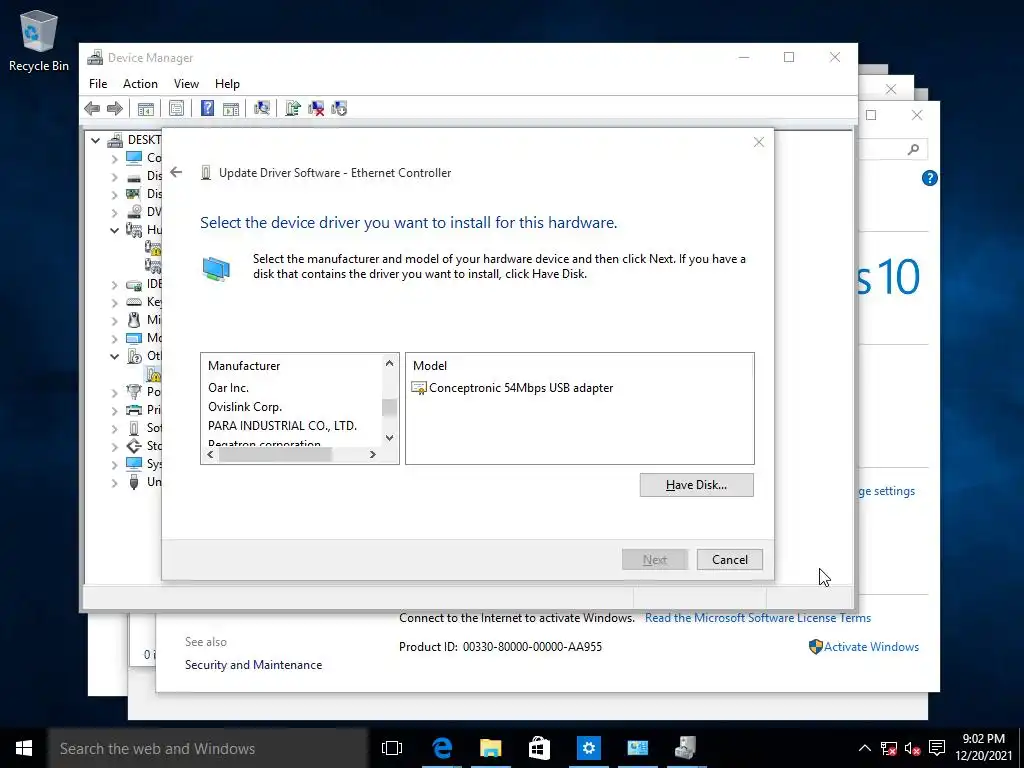This screenshot has width=1024, height=768.
Task: Show hidden tray icons chevron
Action: point(864,748)
